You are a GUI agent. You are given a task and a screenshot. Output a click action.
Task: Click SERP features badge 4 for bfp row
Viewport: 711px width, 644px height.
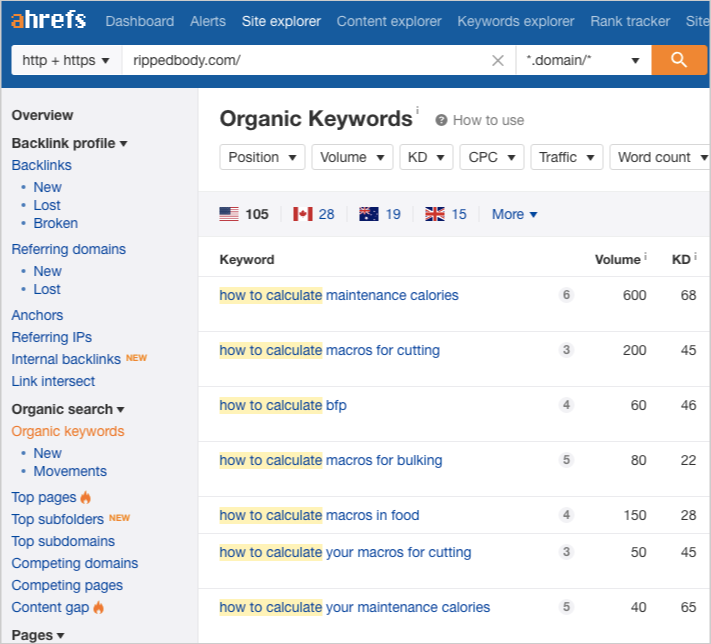tap(566, 405)
